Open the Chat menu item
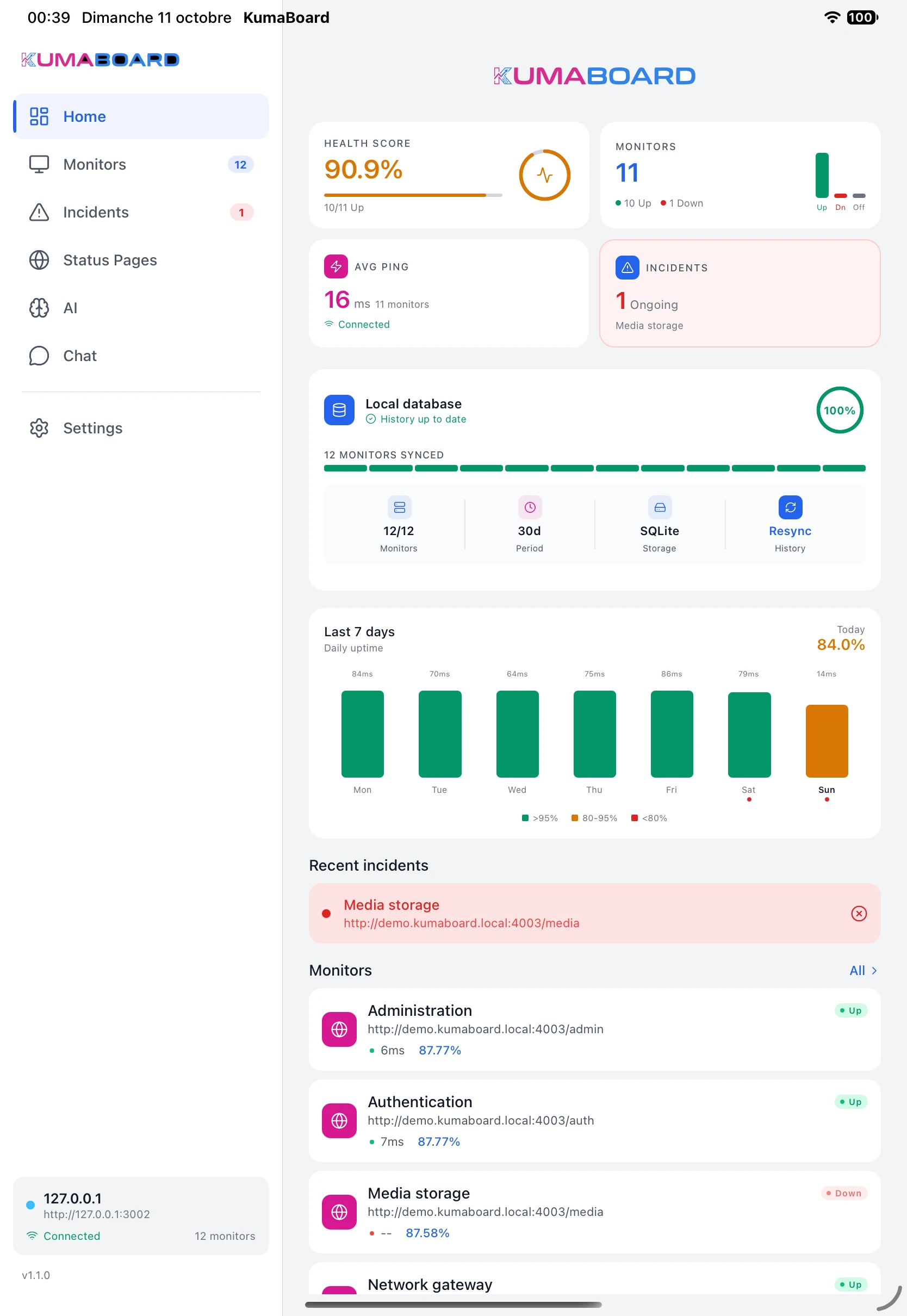This screenshot has width=907, height=1316. click(x=140, y=356)
